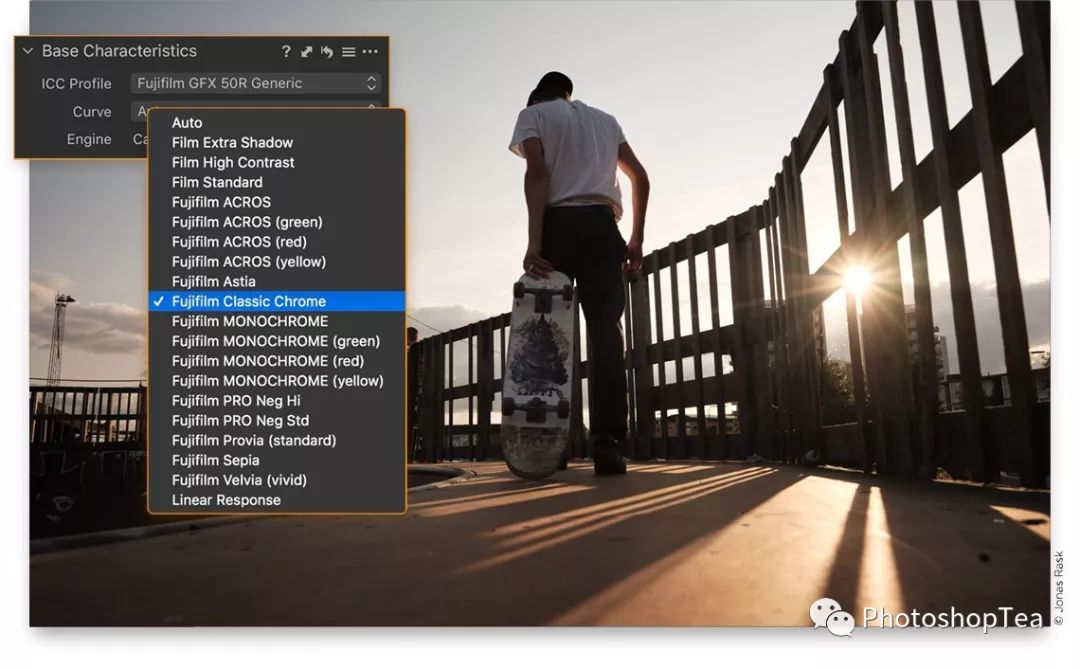The width and height of the screenshot is (1080, 669).
Task: Select Film Standard curve
Action: (x=277, y=183)
